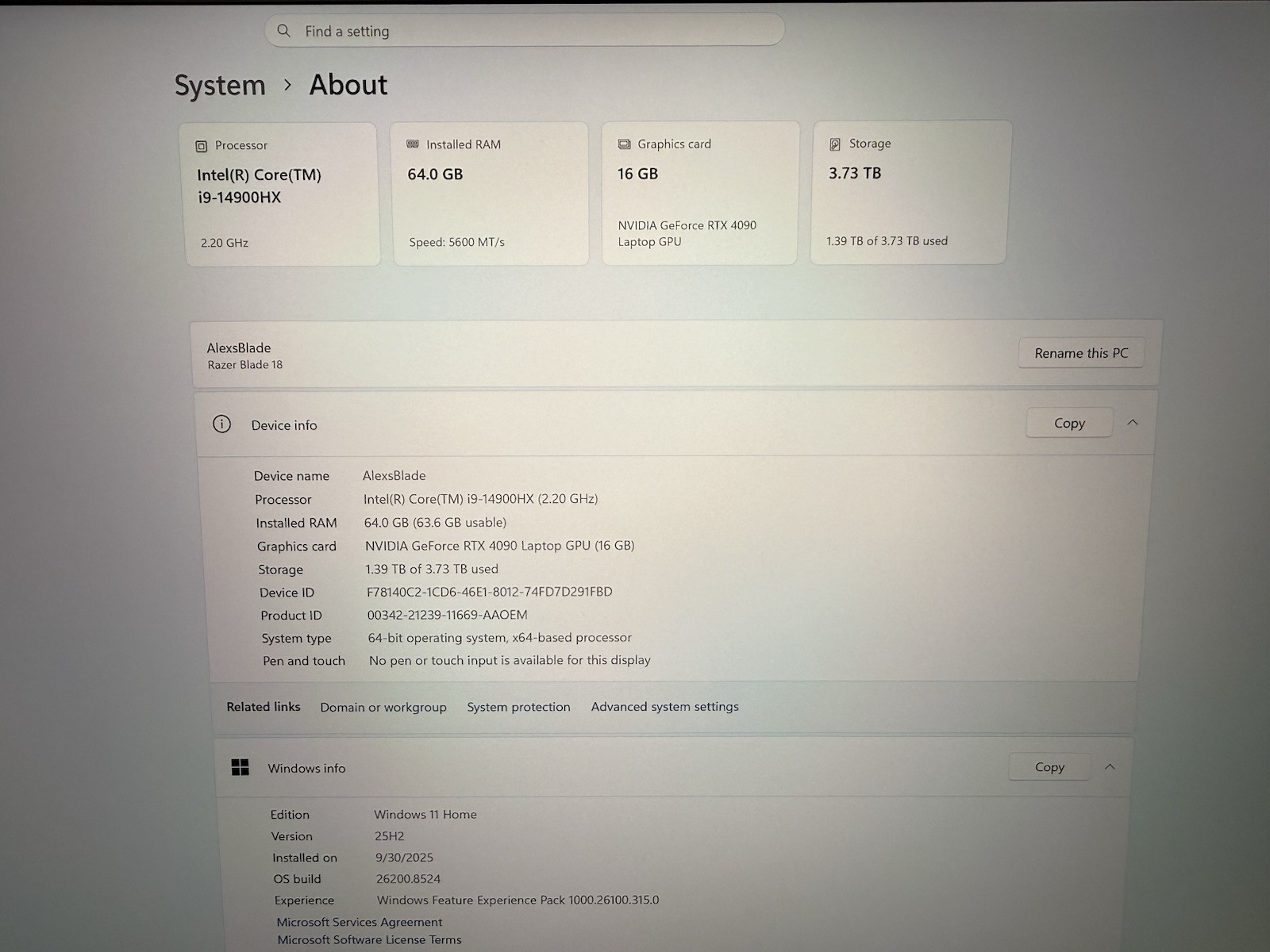Click the 64.0 GB (63.6 GB usable) text
This screenshot has height=952, width=1270.
(x=435, y=522)
